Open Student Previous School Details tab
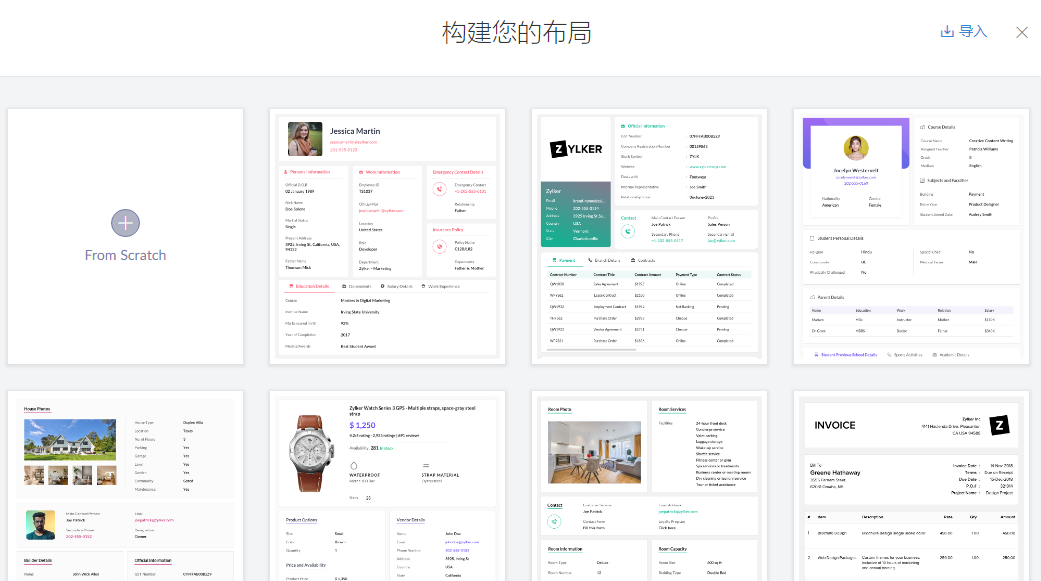 pos(847,355)
